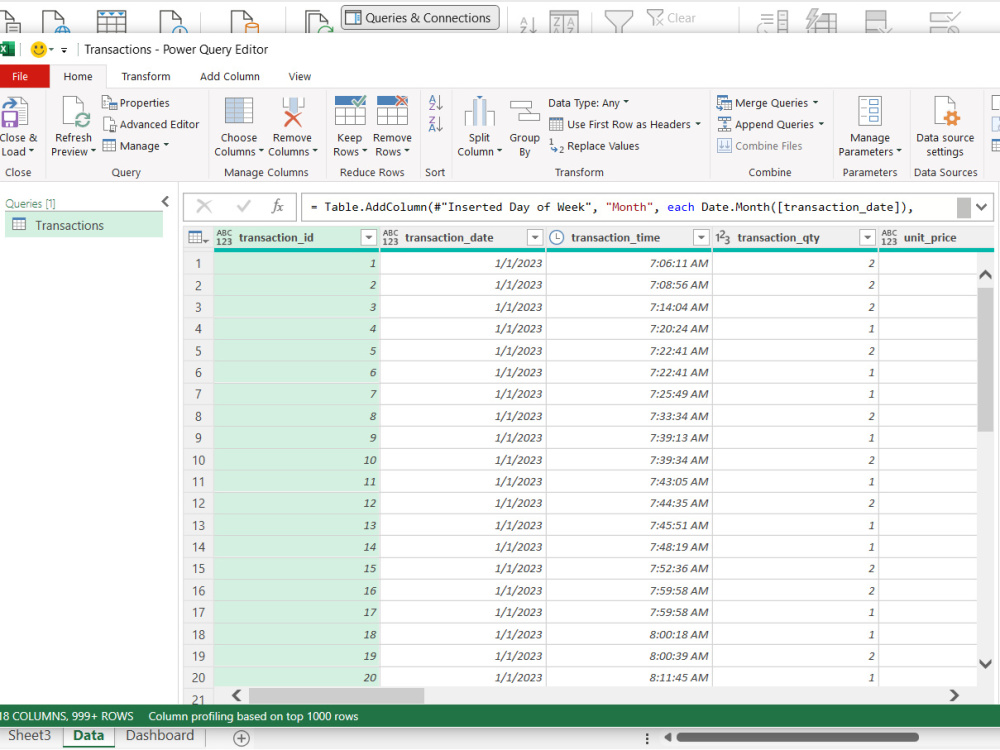Open the Add Column tab

(x=230, y=77)
